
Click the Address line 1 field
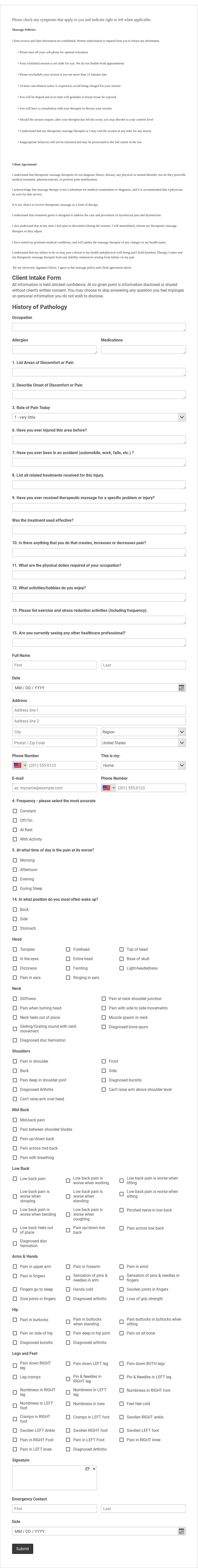pos(99,710)
